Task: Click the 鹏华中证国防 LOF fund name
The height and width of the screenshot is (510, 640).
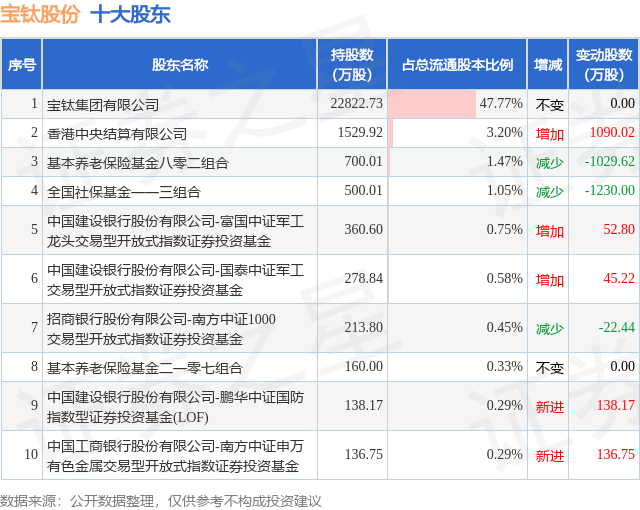Action: point(176,407)
